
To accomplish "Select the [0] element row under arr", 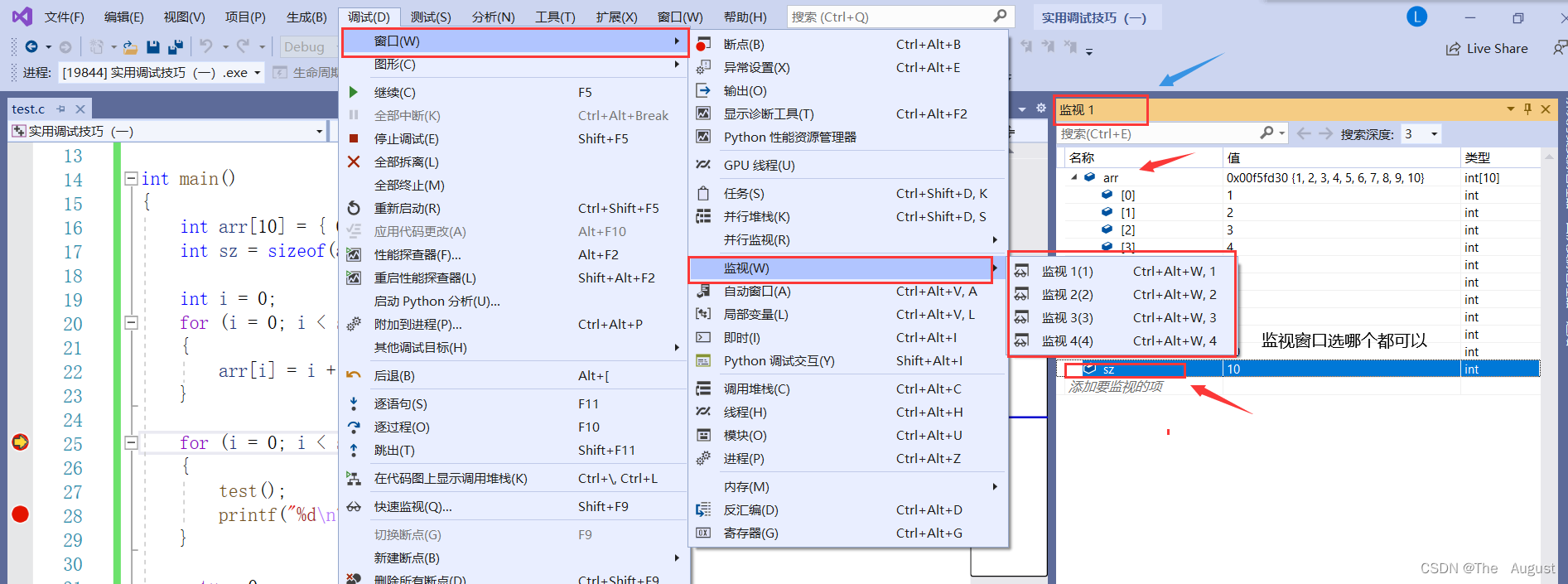I will (x=1300, y=195).
